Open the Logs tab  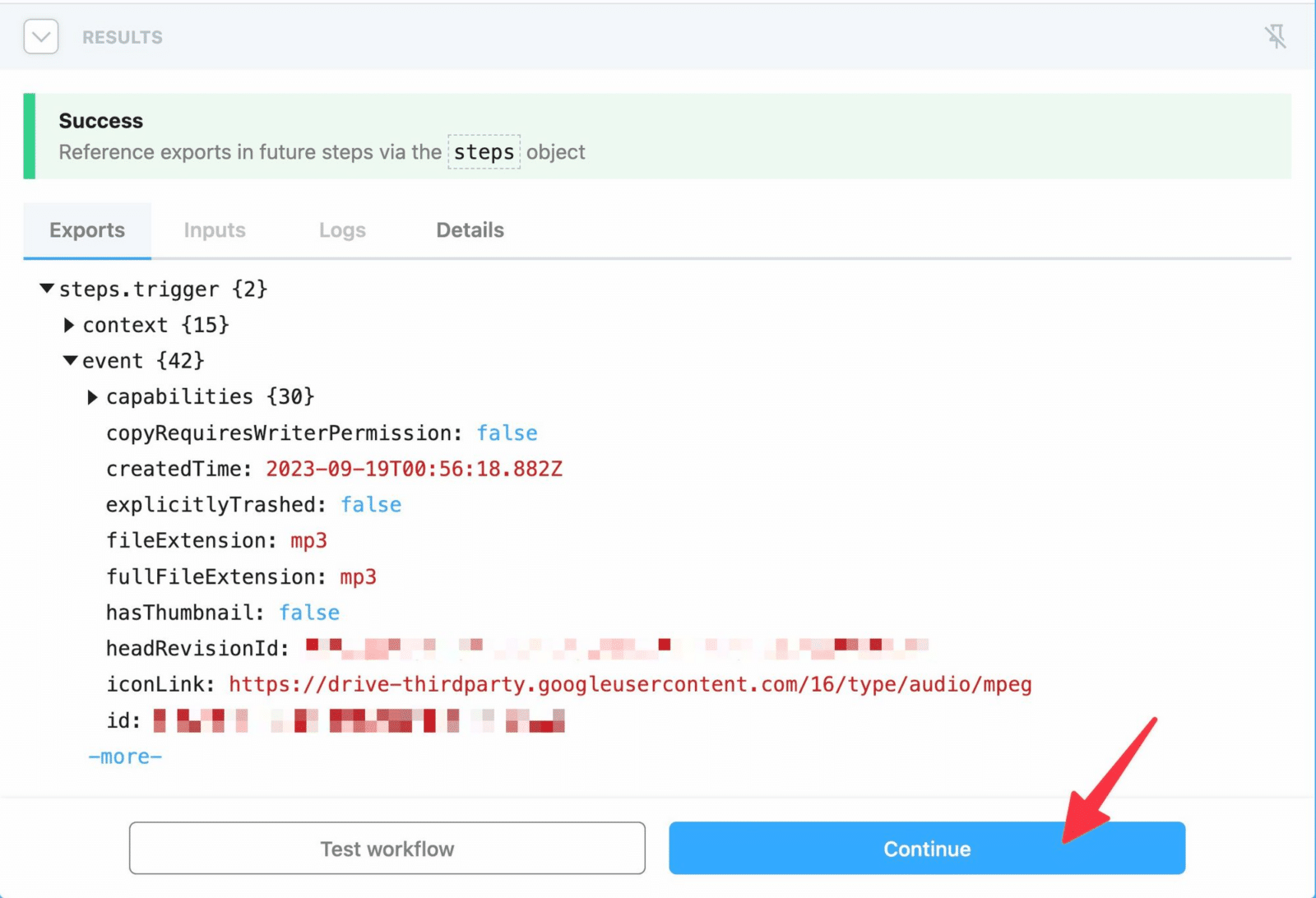341,230
